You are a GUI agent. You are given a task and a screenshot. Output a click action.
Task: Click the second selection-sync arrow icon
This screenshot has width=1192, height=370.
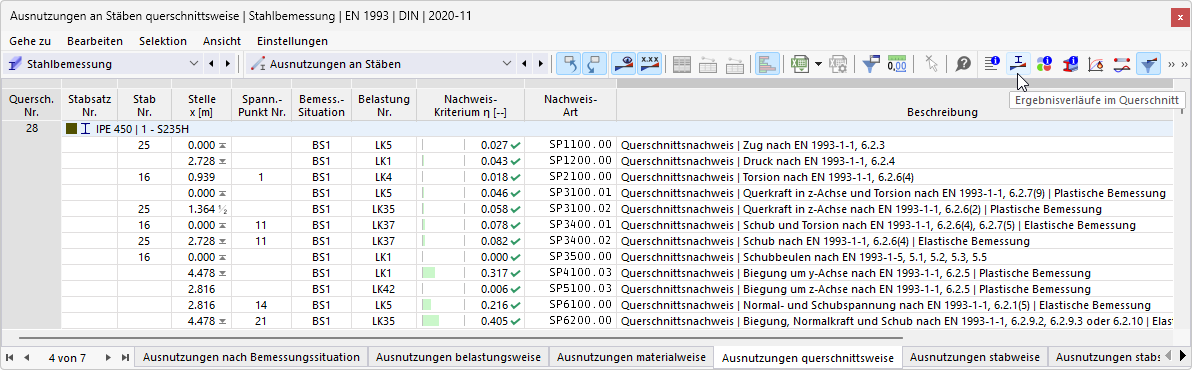pos(594,64)
